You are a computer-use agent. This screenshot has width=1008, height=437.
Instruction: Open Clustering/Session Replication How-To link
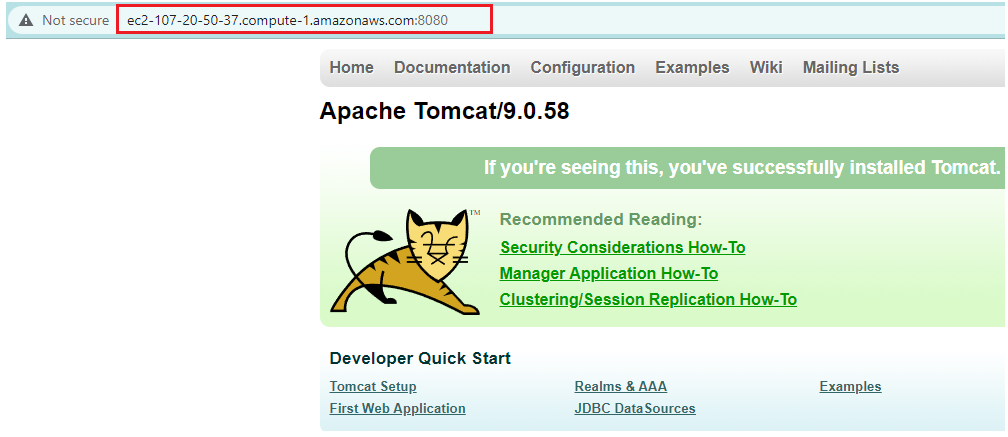(x=648, y=299)
